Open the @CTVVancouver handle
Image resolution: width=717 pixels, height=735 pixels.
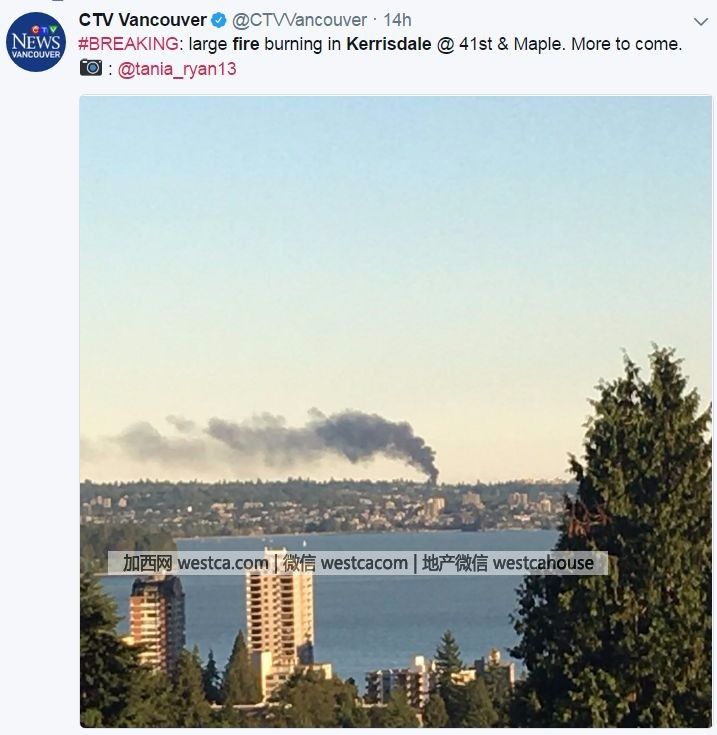(x=299, y=20)
